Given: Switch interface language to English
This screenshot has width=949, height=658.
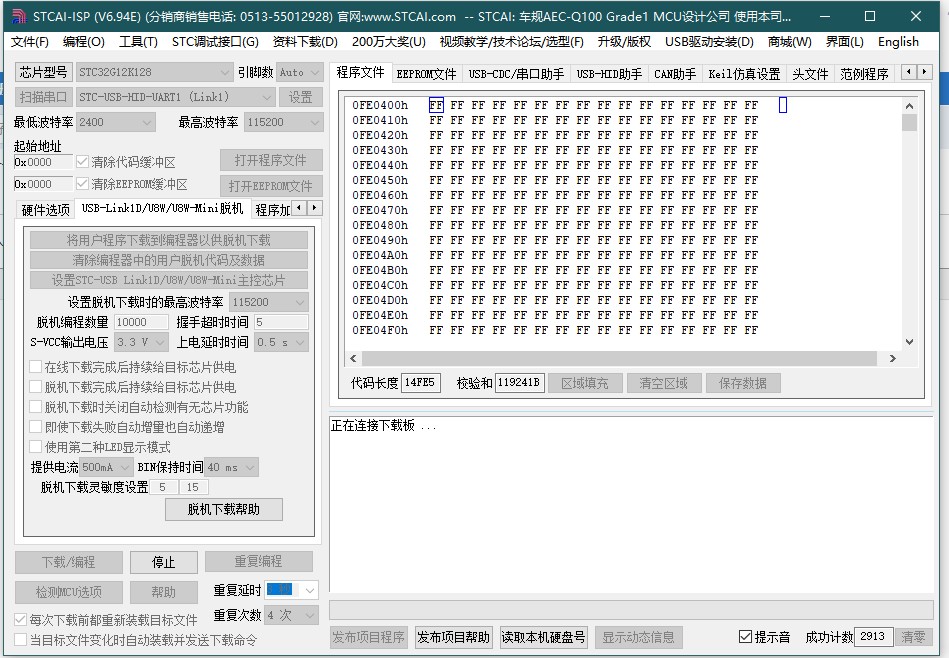Looking at the screenshot, I should [x=898, y=42].
